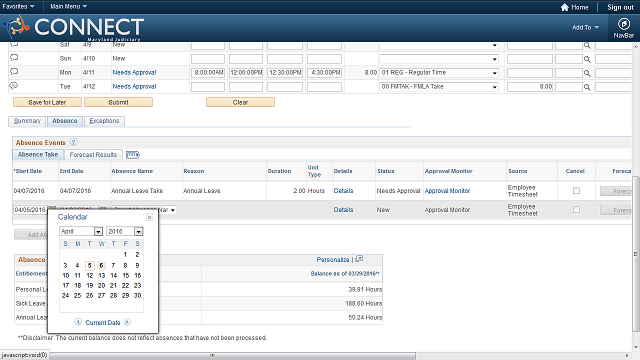Check Cancel box for 04/06/2016 absence
The image size is (640, 360).
point(576,210)
